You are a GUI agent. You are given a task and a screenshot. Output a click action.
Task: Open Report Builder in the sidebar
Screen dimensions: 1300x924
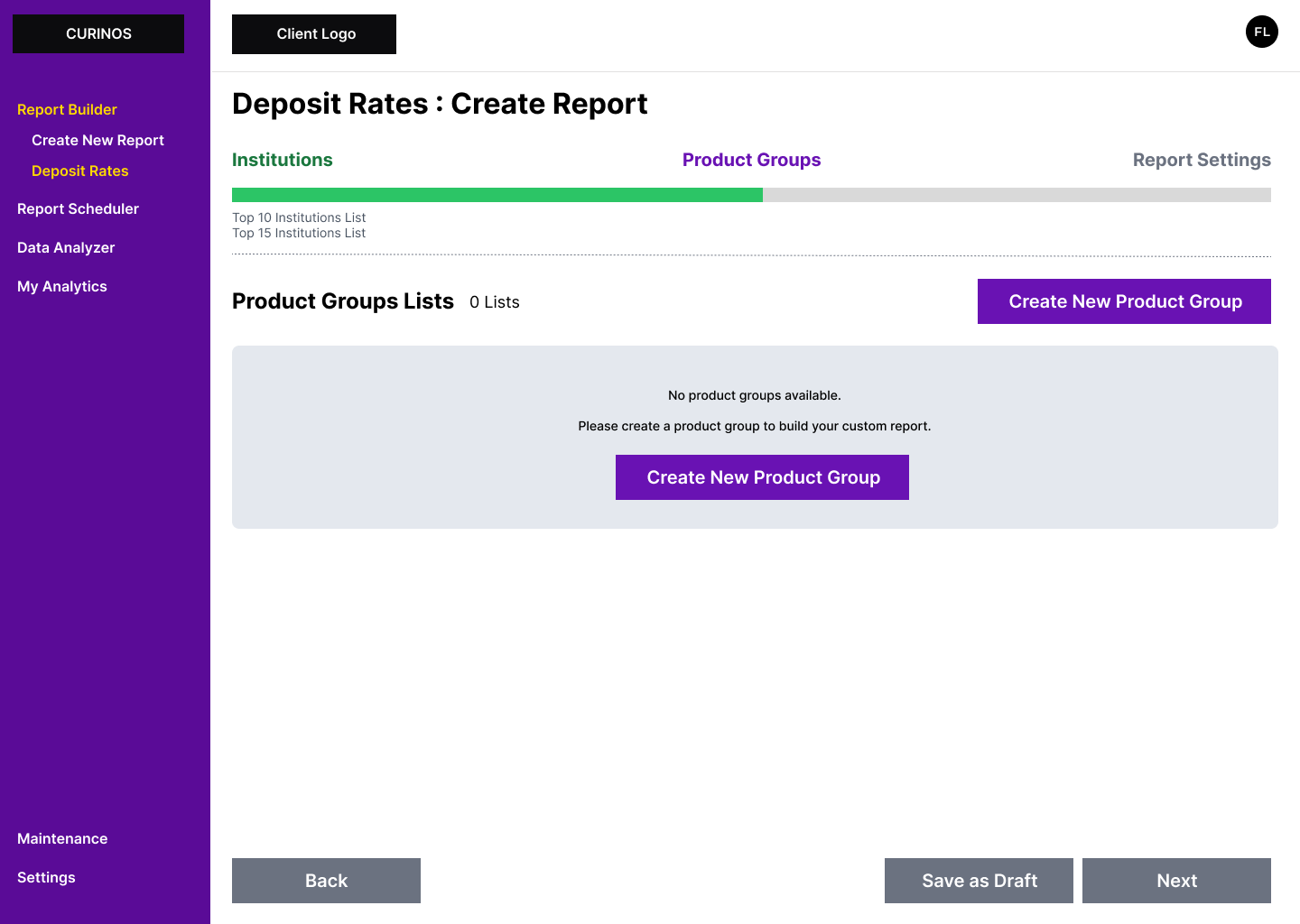click(x=67, y=109)
